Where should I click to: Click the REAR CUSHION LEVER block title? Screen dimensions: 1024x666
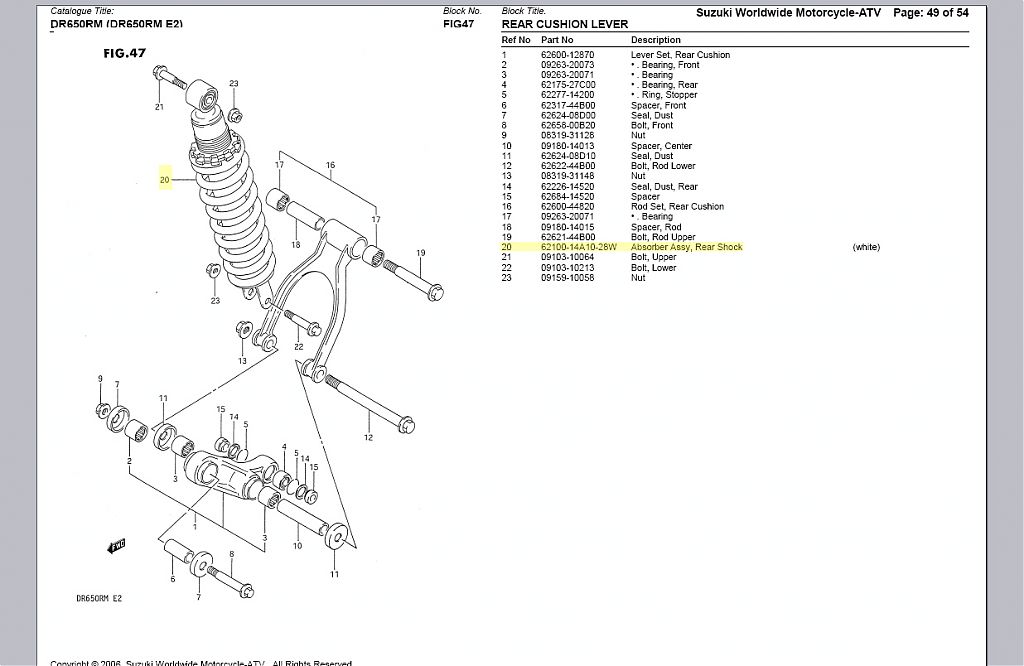pyautogui.click(x=565, y=24)
